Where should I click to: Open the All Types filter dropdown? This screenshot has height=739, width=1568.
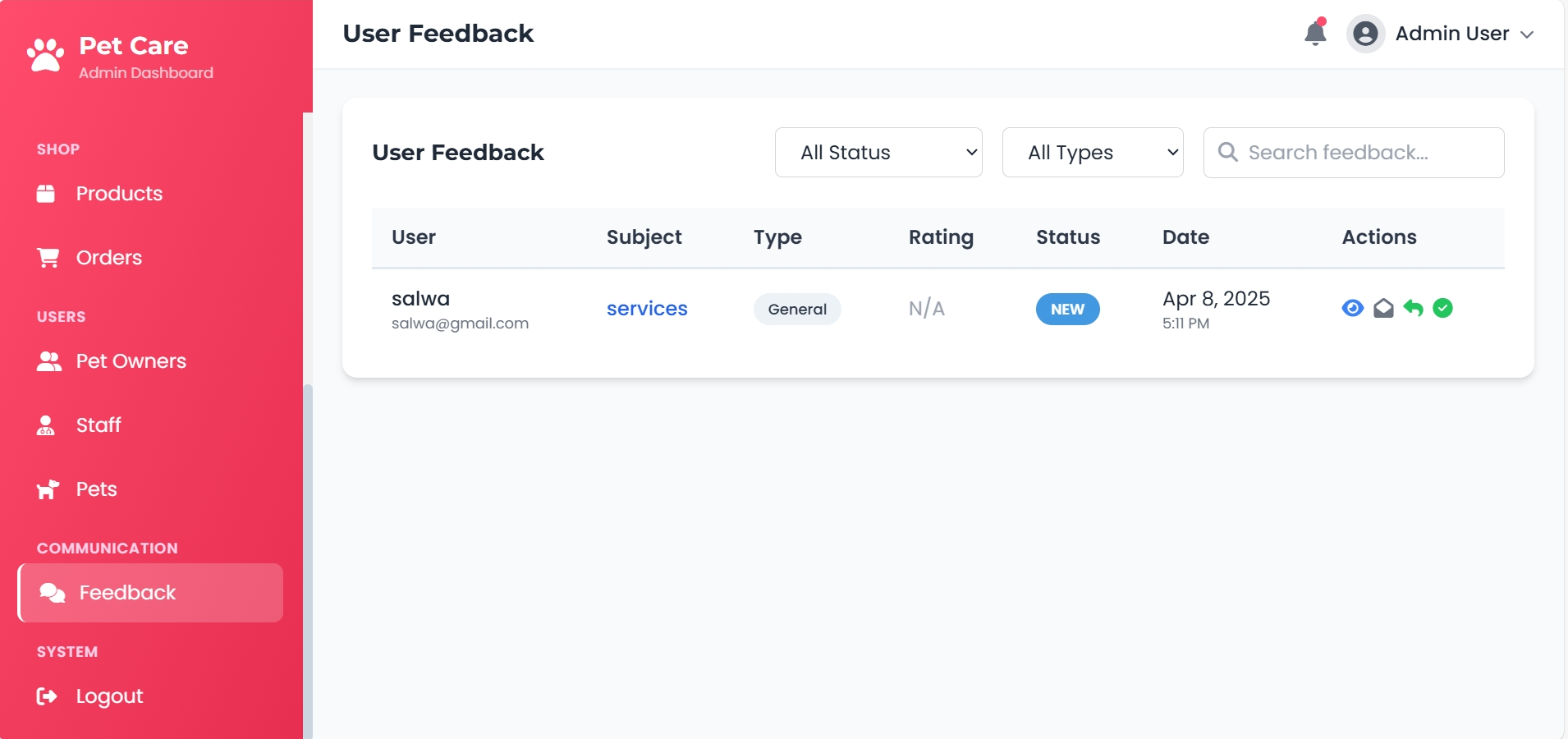coord(1092,153)
